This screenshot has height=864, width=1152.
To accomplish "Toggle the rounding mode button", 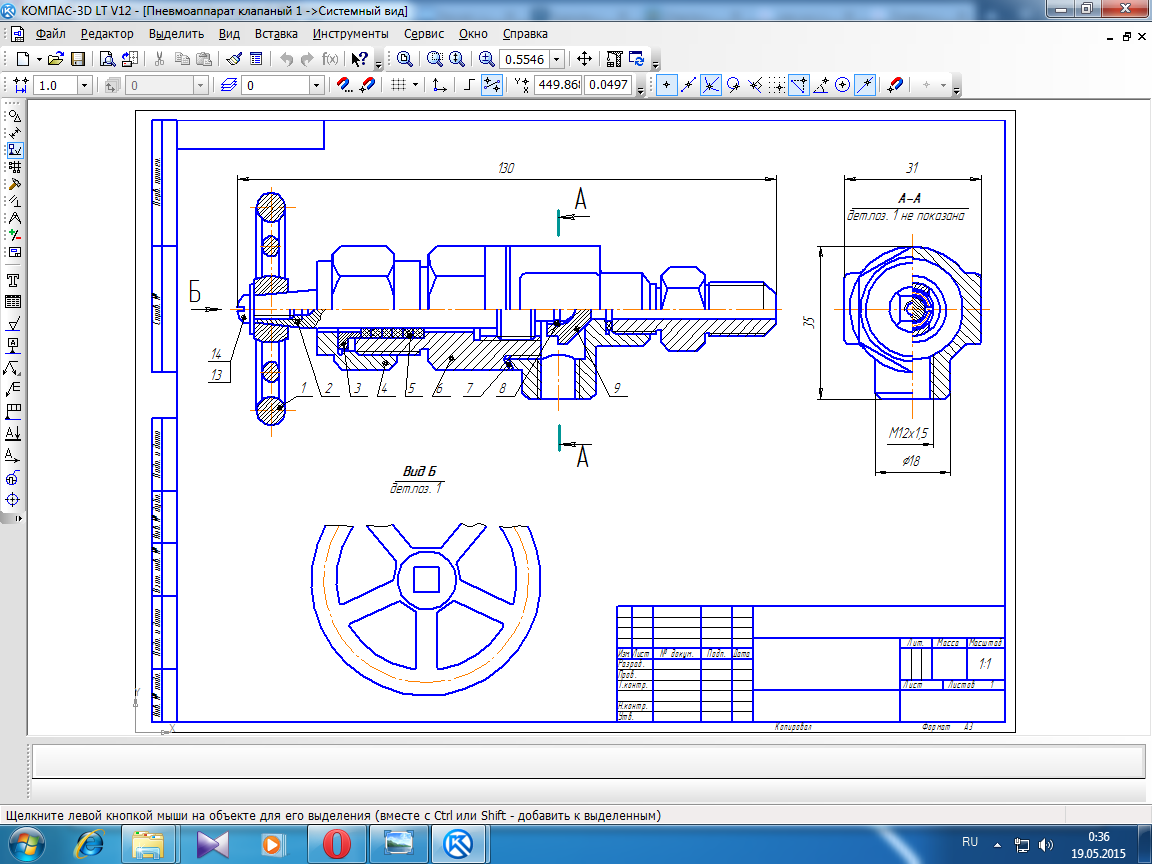I will click(x=492, y=85).
